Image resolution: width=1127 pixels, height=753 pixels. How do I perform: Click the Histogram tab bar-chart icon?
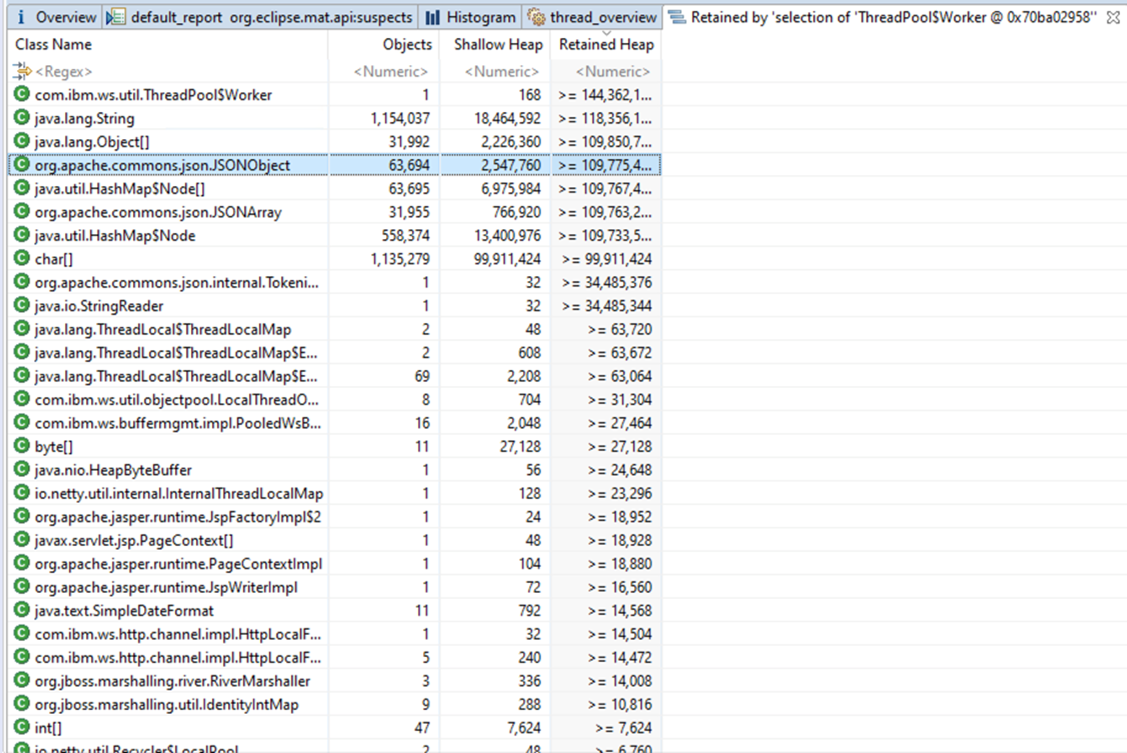point(433,17)
